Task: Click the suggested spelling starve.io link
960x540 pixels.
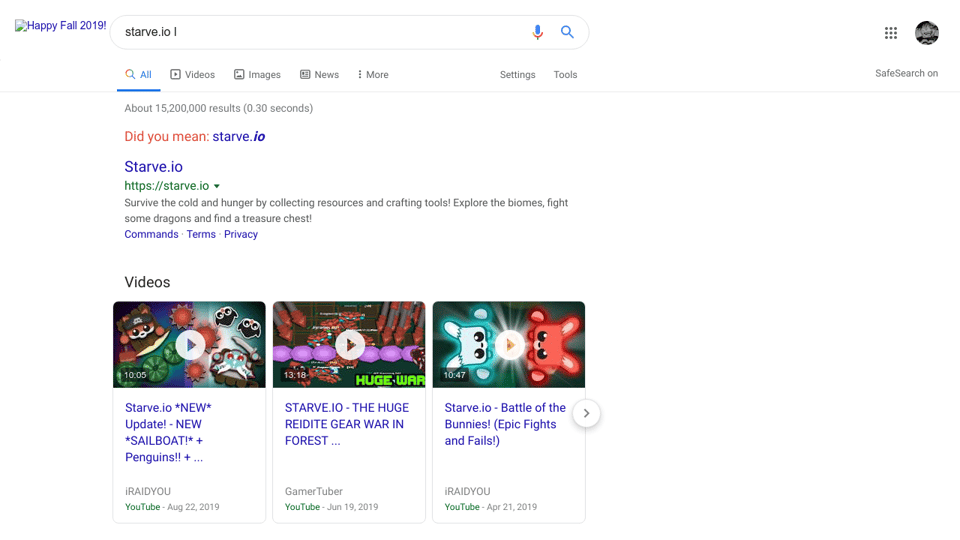Action: point(239,137)
